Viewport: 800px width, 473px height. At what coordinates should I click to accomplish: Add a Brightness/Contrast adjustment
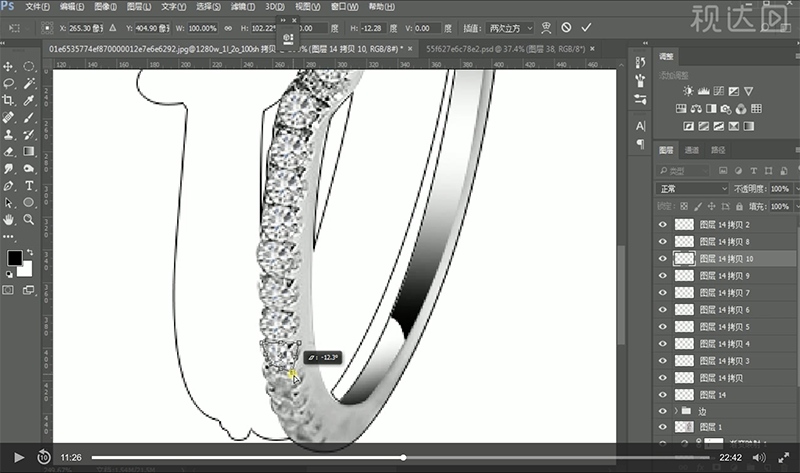pos(688,91)
